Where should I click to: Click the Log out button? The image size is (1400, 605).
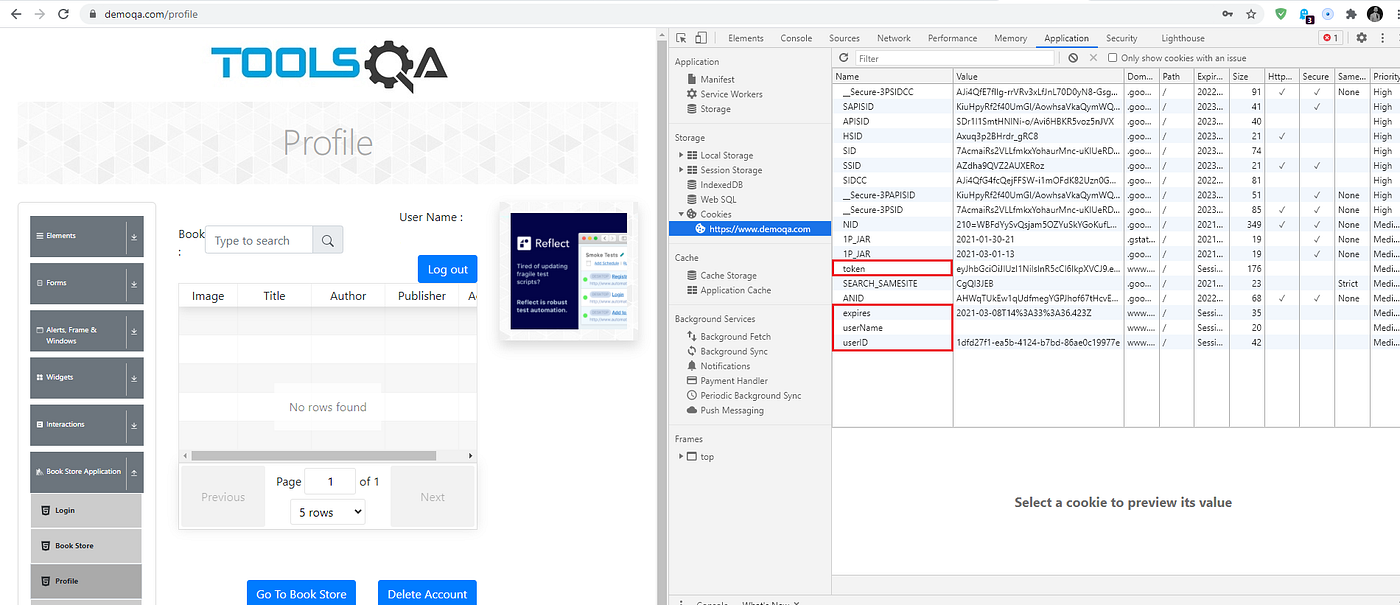(447, 269)
